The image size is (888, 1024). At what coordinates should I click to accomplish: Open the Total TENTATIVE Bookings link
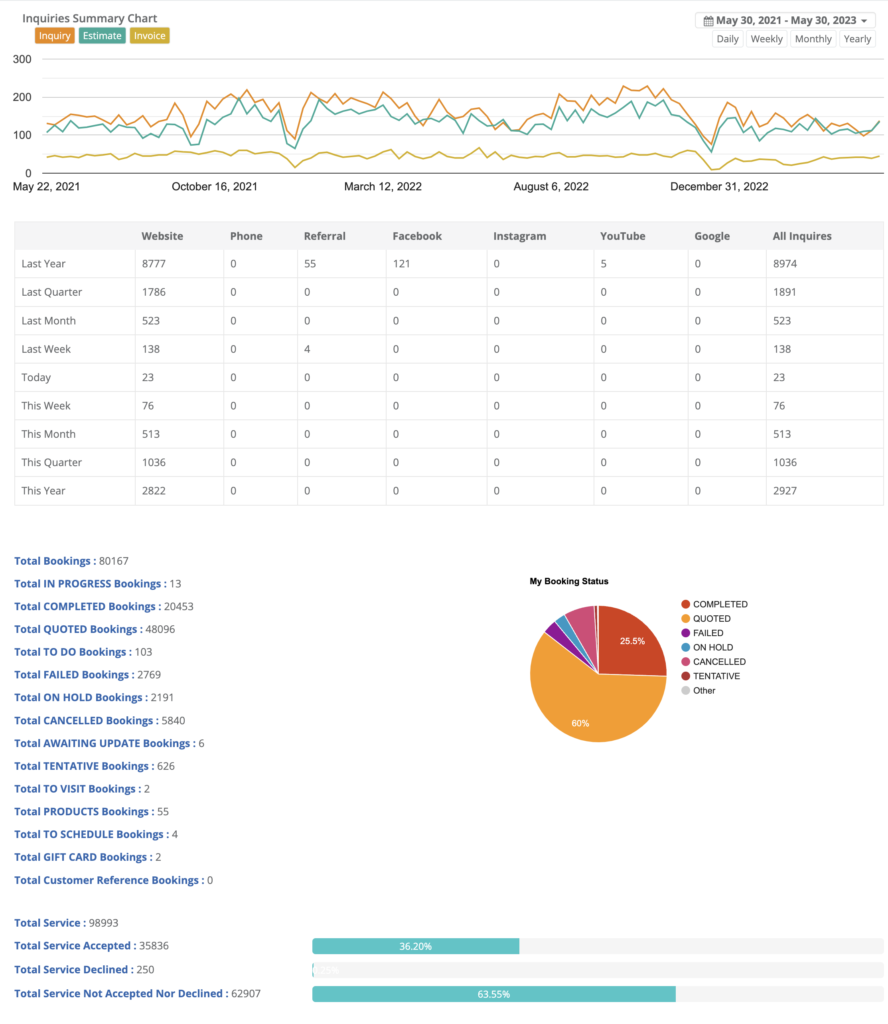point(82,766)
